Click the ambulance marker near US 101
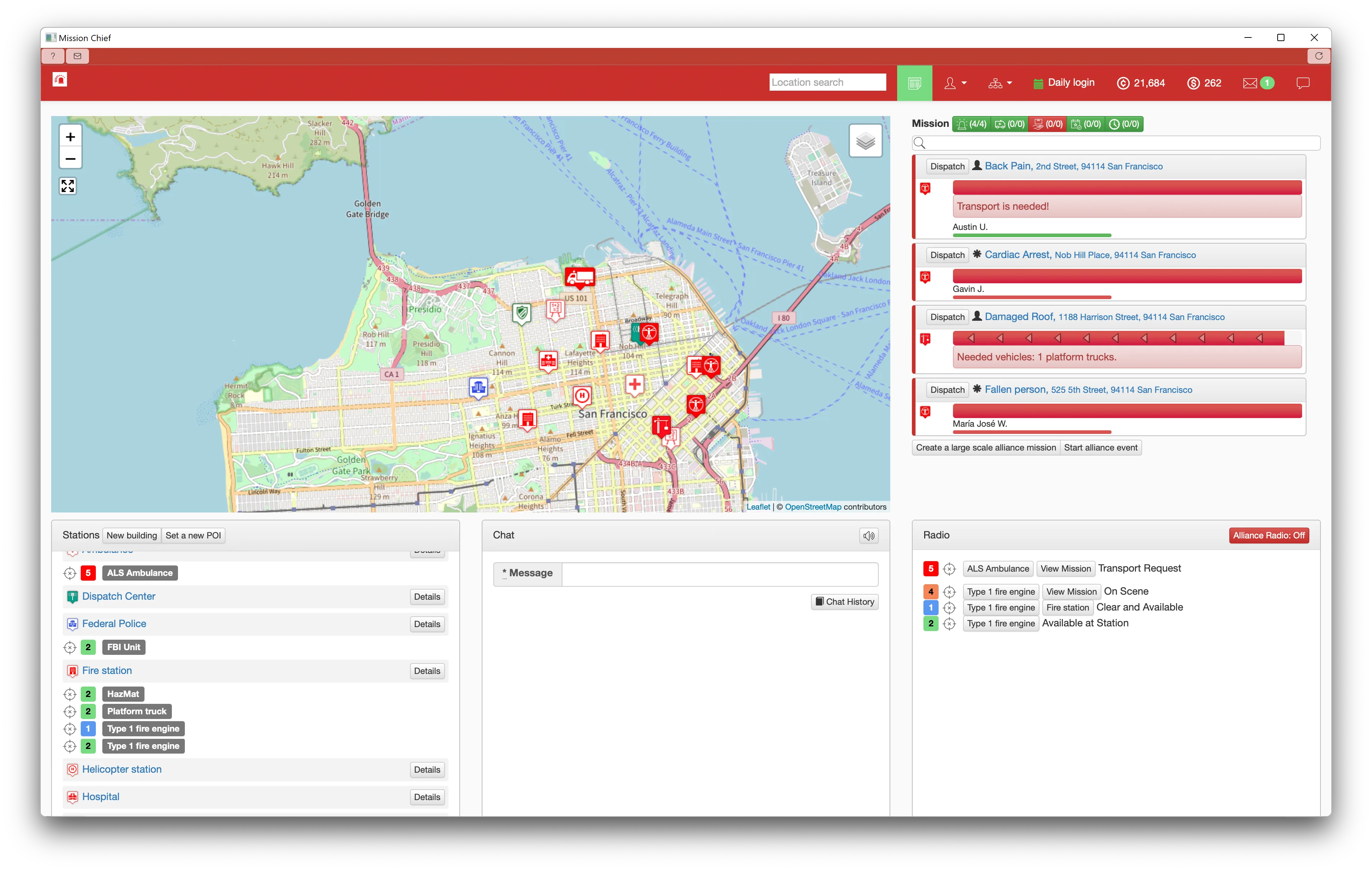The width and height of the screenshot is (1372, 870). (x=579, y=278)
